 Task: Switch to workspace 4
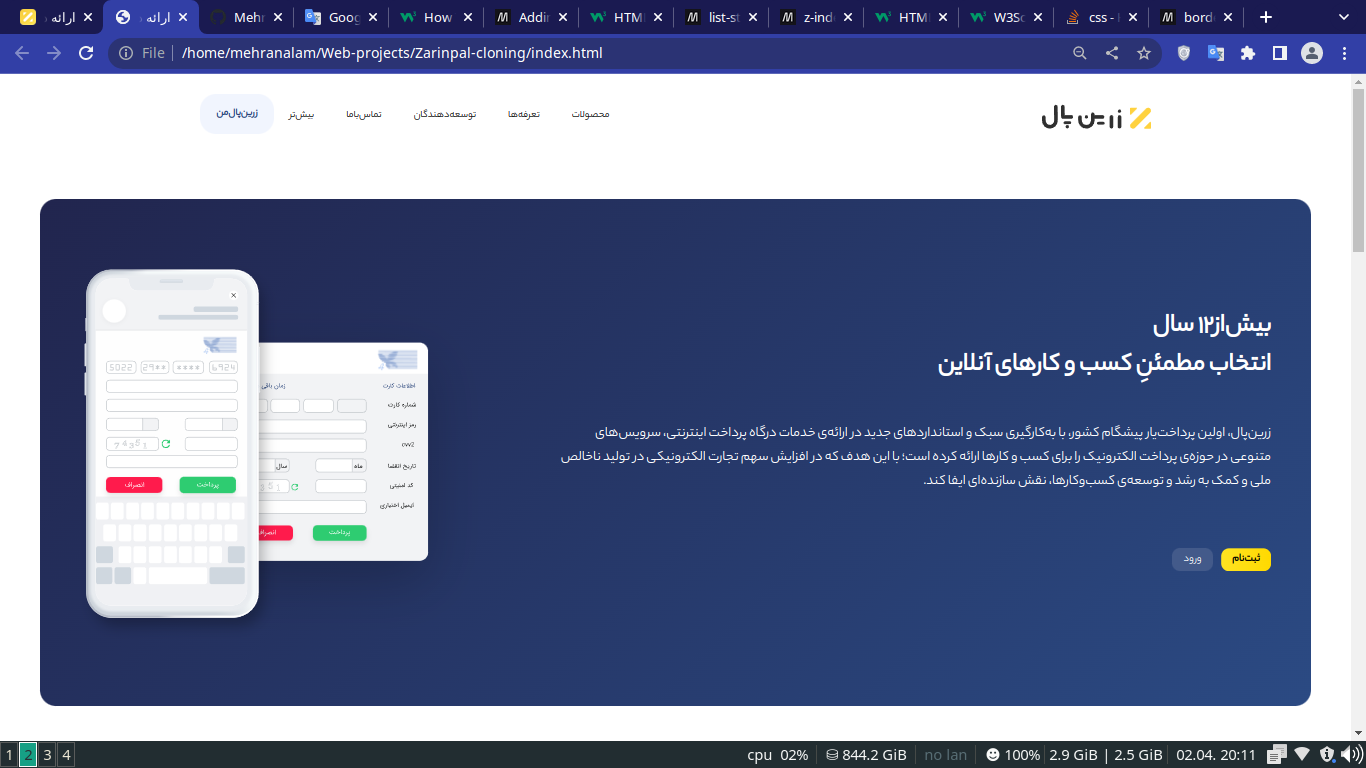pyautogui.click(x=66, y=755)
